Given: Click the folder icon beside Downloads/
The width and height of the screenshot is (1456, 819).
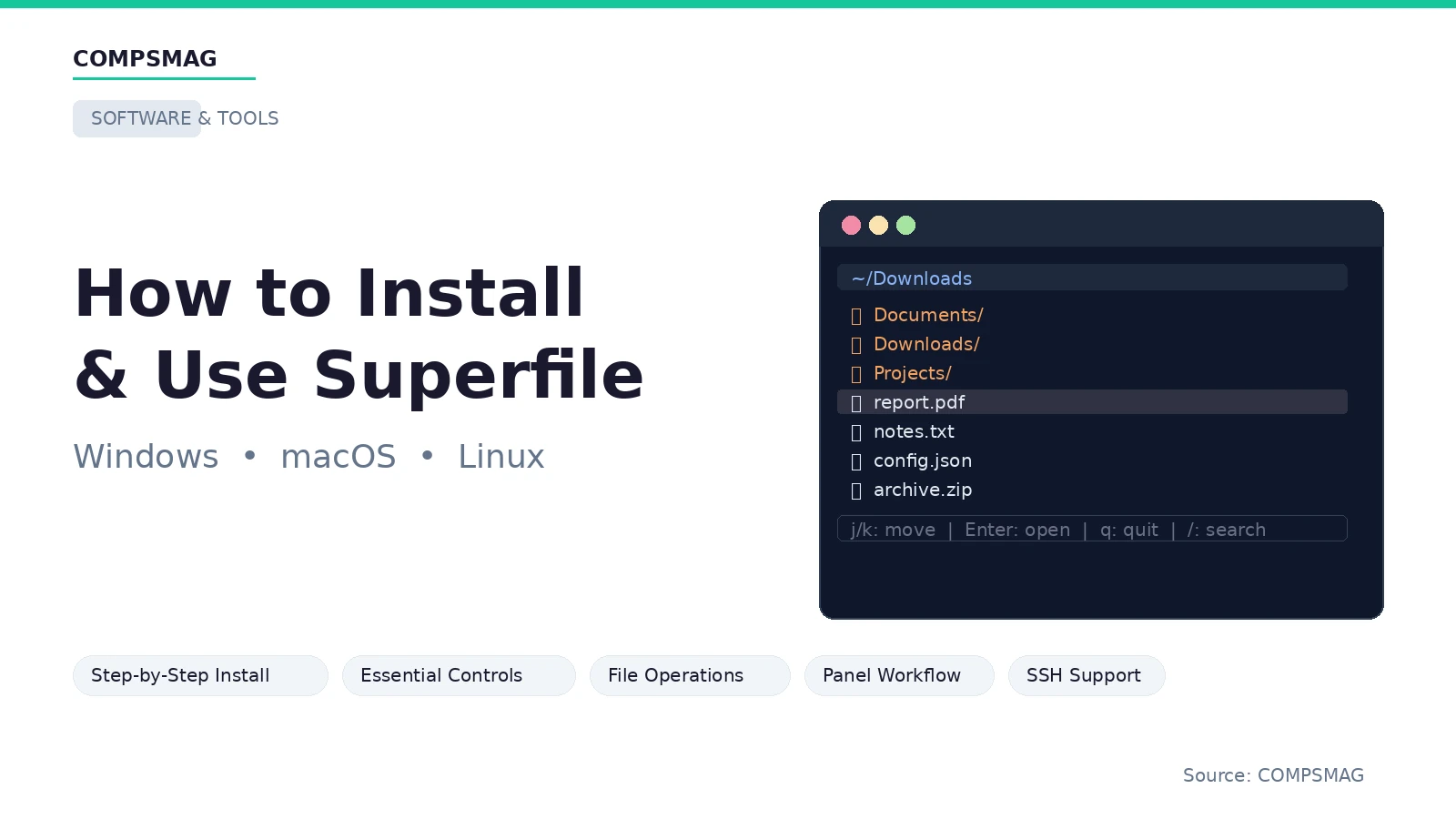Looking at the screenshot, I should pyautogui.click(x=856, y=345).
